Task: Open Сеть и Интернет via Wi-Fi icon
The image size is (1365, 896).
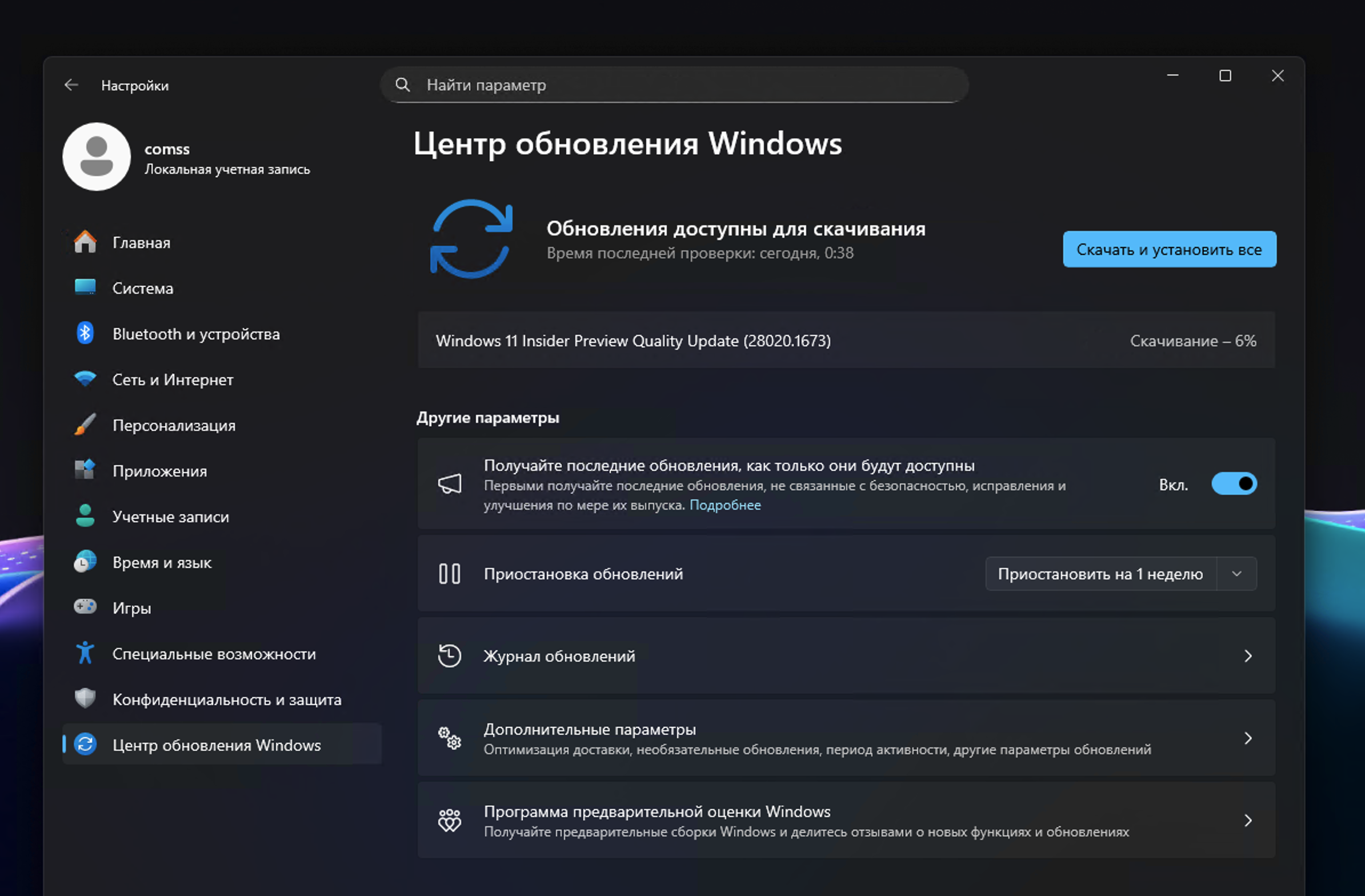Action: [x=85, y=379]
